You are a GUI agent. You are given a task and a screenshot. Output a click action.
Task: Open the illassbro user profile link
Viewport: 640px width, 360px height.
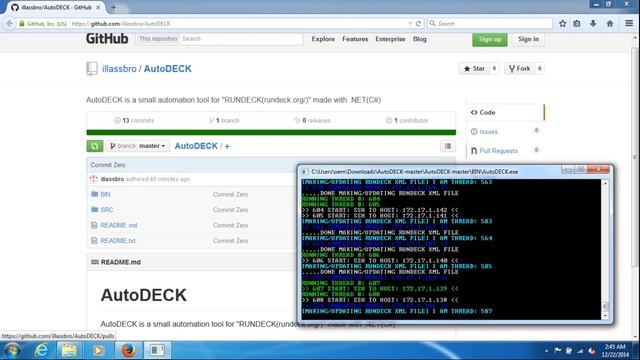[119, 69]
